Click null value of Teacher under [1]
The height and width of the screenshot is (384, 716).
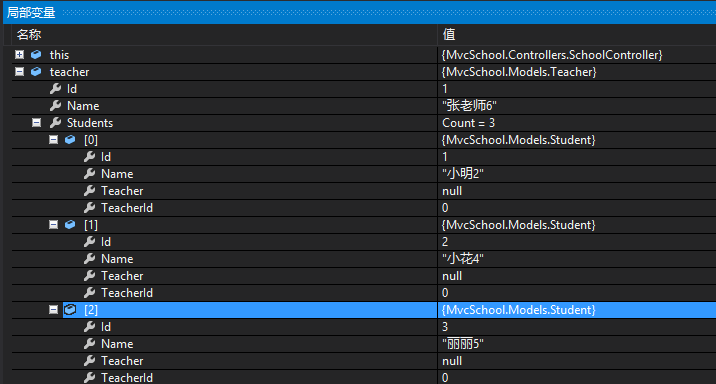click(x=452, y=276)
